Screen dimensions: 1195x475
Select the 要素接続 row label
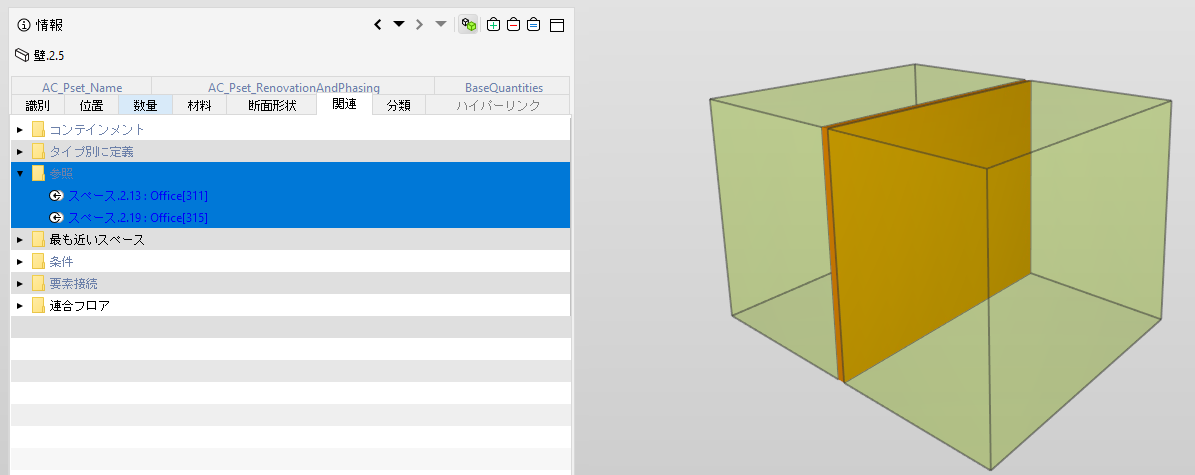pos(73,284)
